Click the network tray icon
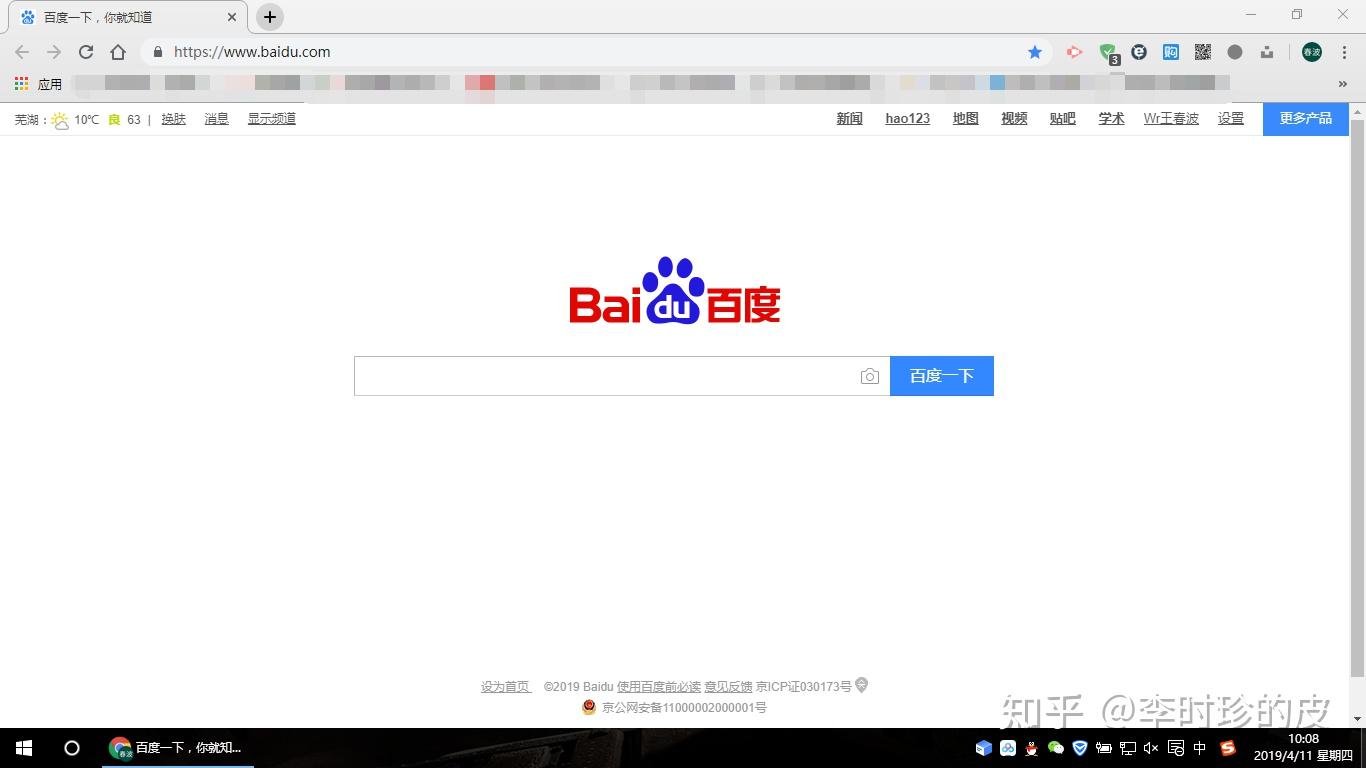The image size is (1366, 768). tap(1127, 748)
